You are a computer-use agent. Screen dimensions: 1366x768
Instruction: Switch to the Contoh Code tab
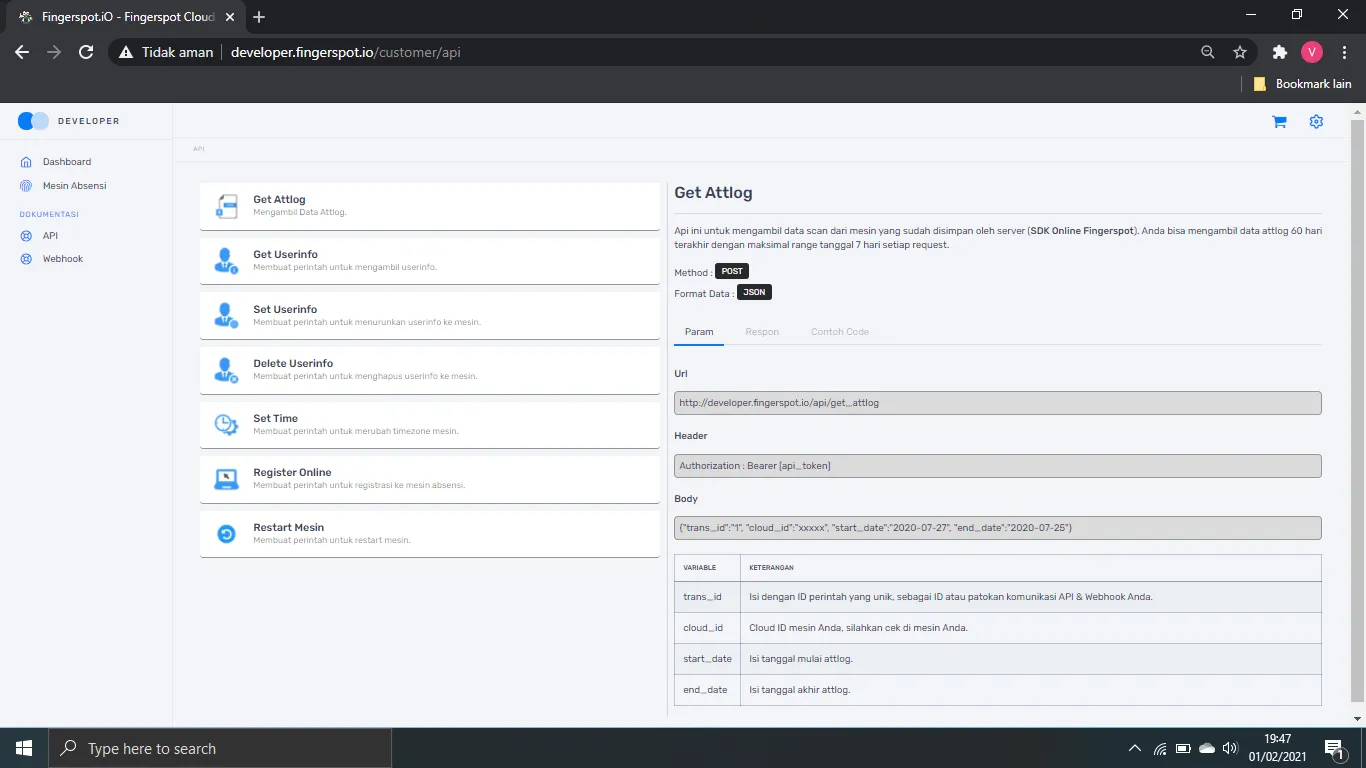coord(840,332)
